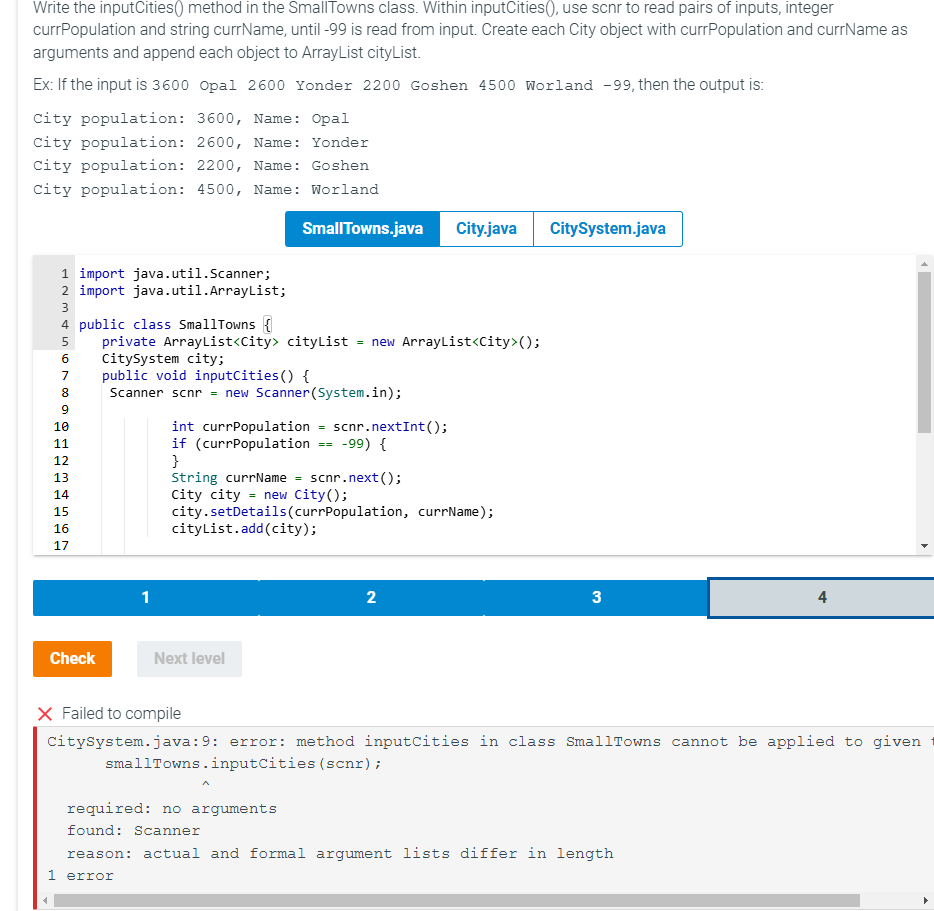
Task: Click the code editor vertical scrollbar thumb
Action: (924, 352)
